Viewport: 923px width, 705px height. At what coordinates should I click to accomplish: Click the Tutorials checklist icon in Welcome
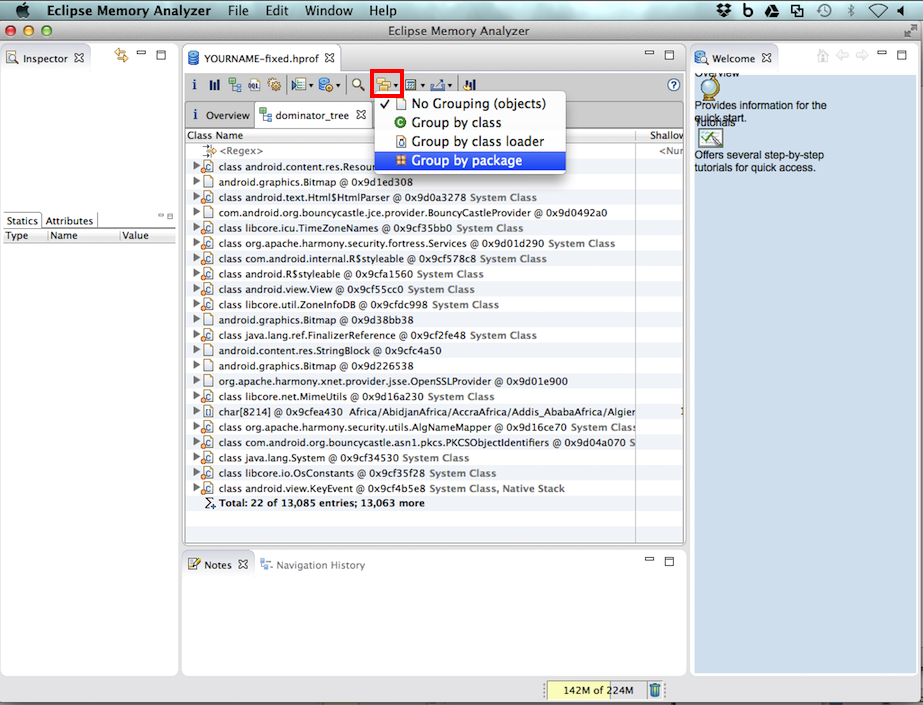pos(710,138)
